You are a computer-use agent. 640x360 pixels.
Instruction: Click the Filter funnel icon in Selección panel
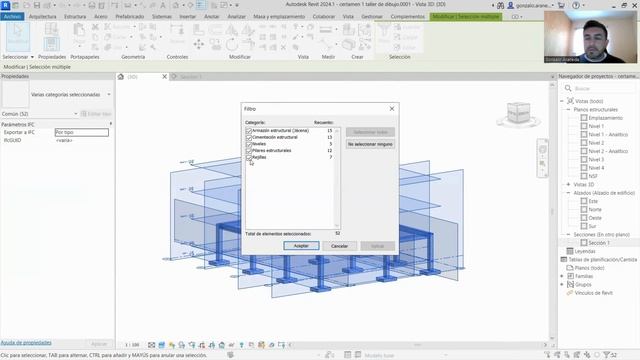[384, 31]
